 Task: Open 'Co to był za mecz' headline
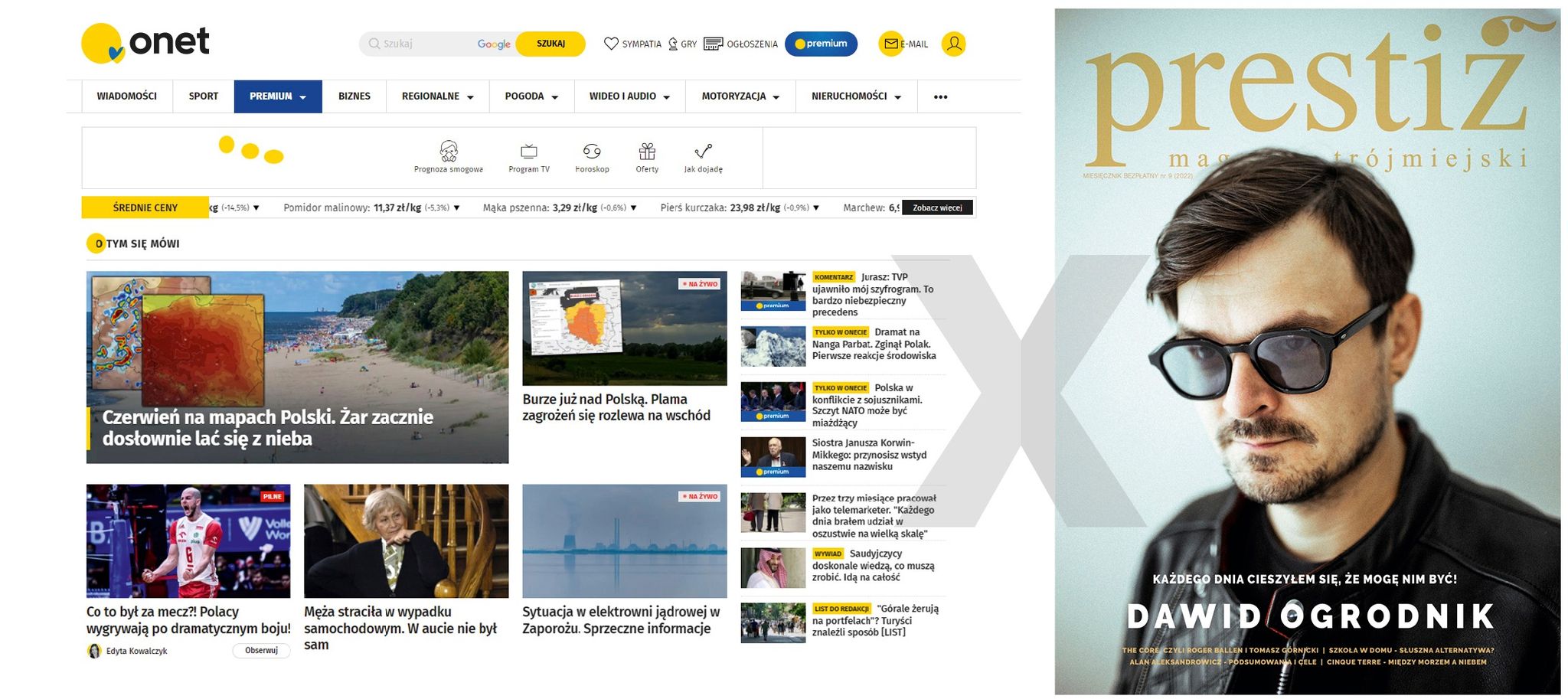click(x=188, y=620)
